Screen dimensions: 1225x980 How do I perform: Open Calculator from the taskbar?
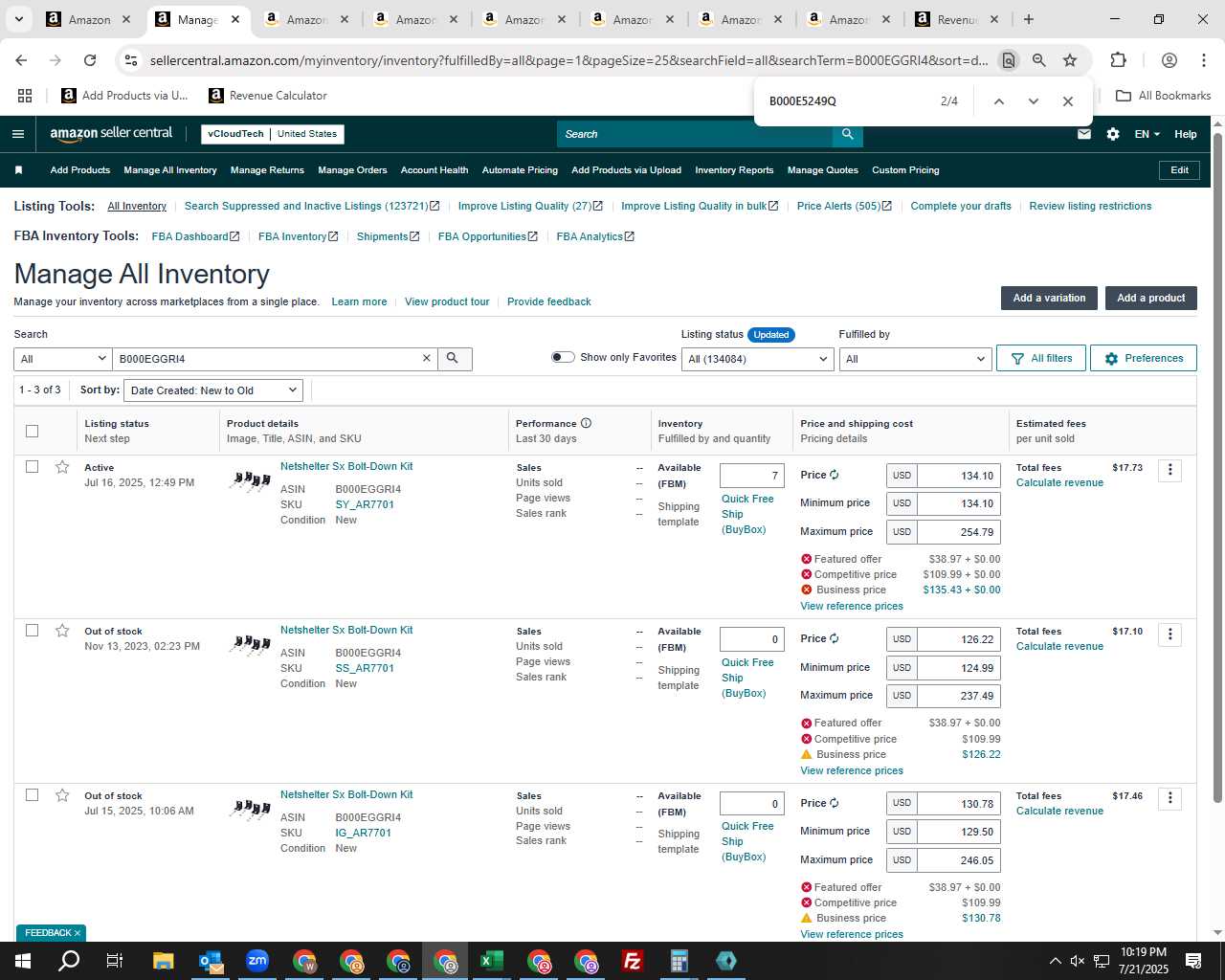coord(679,961)
